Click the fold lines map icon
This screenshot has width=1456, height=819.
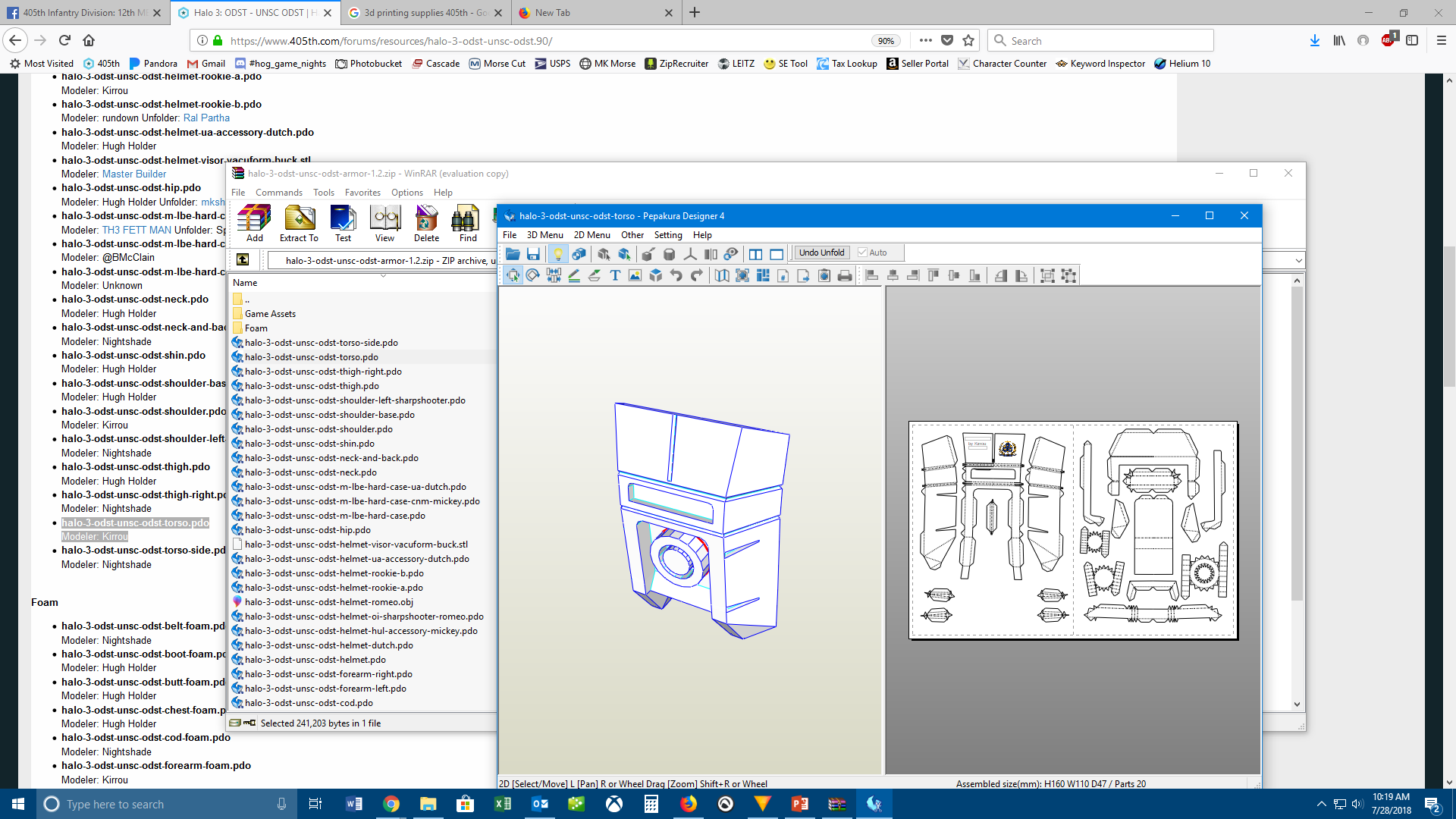click(x=722, y=275)
